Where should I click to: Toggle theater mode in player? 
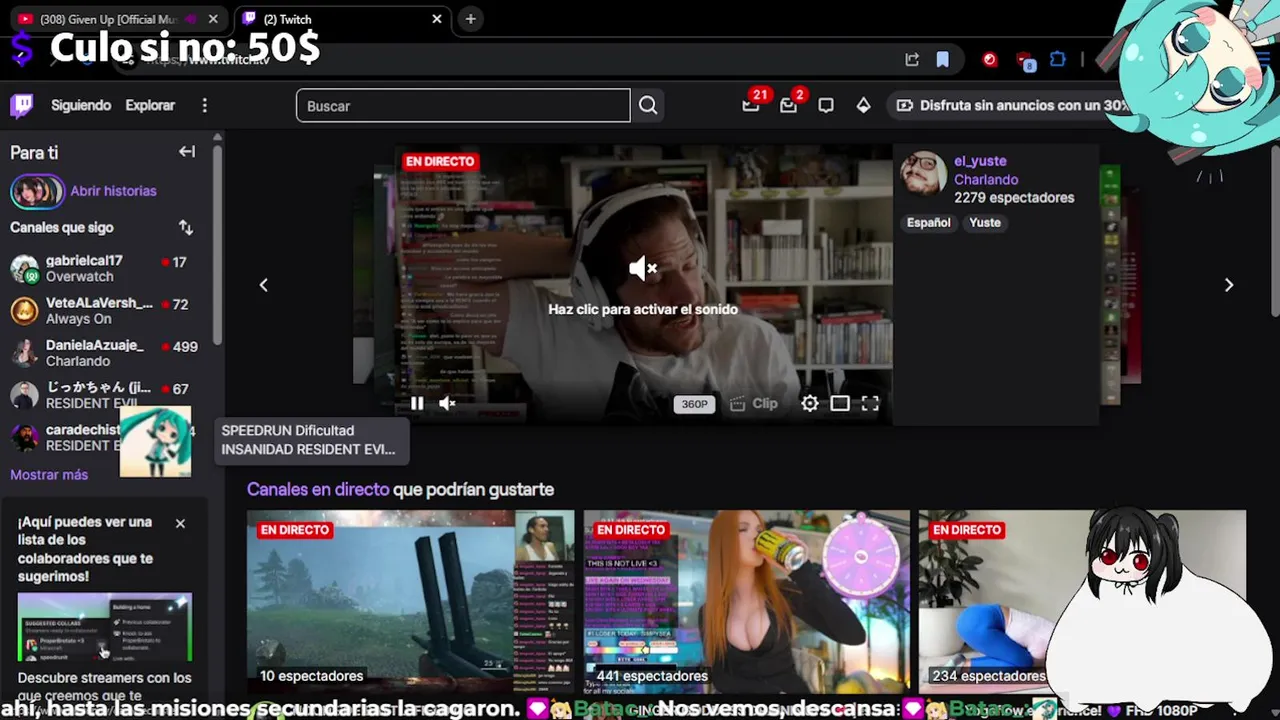point(840,403)
